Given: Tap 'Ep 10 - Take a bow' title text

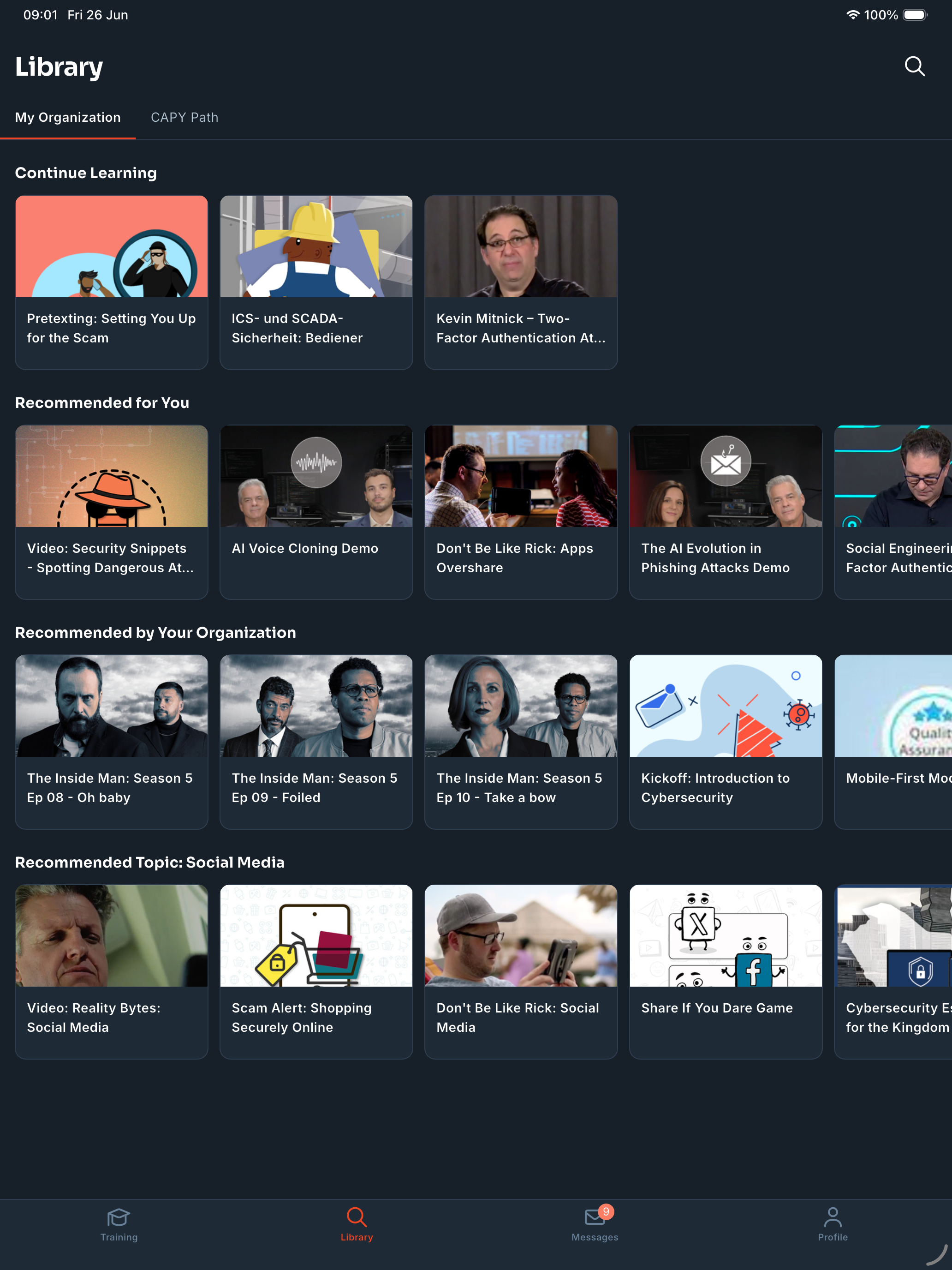Looking at the screenshot, I should [x=496, y=797].
